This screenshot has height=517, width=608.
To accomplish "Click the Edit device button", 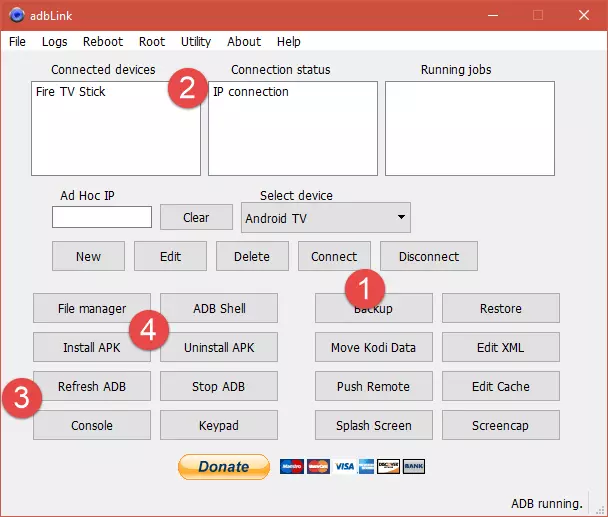I will pyautogui.click(x=170, y=256).
